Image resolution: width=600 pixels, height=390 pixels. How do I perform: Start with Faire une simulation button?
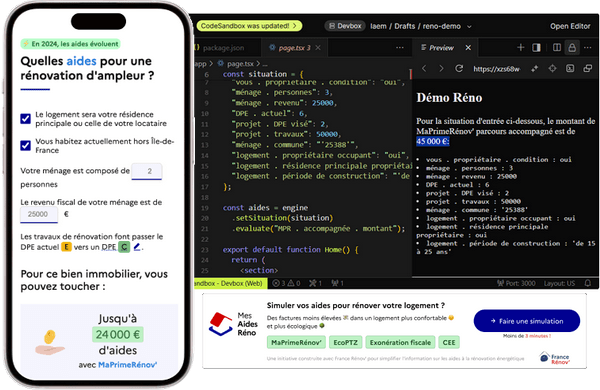527,321
